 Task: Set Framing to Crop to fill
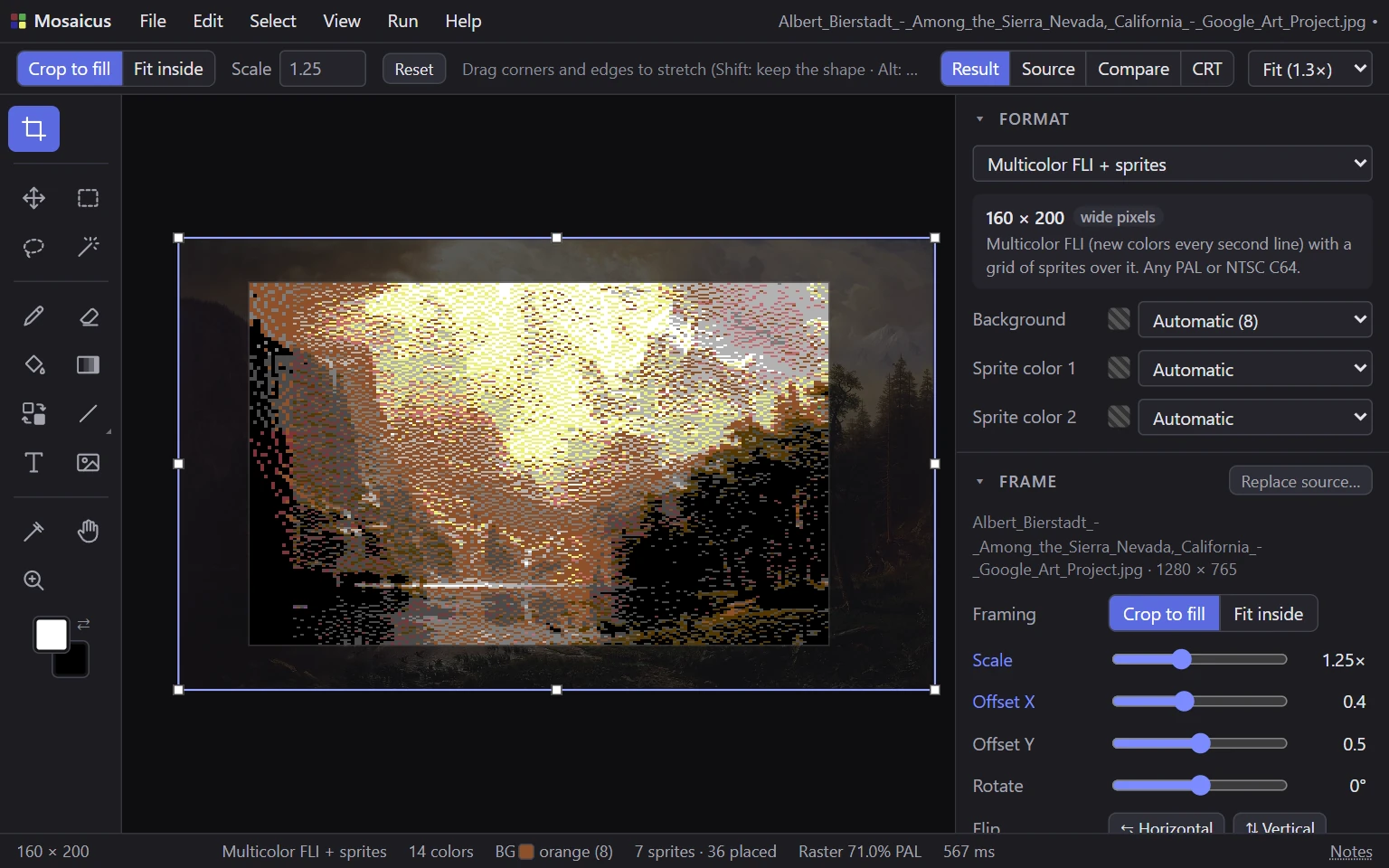click(1164, 614)
